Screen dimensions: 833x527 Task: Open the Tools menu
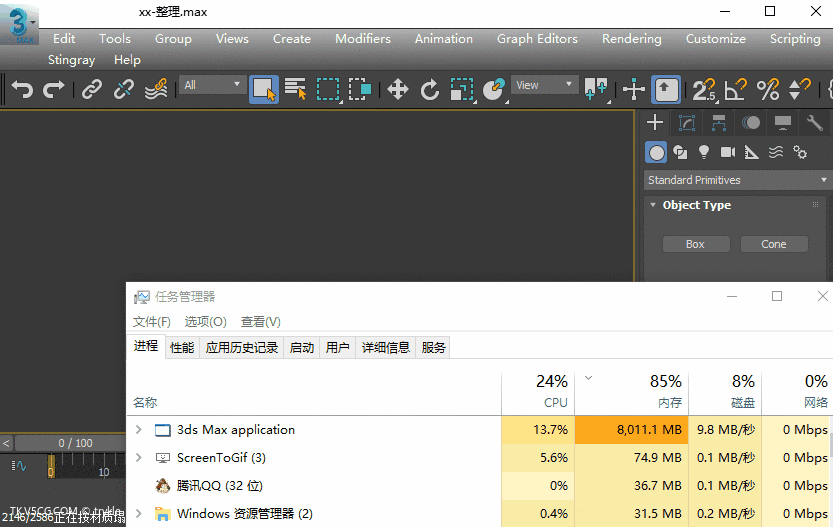coord(115,39)
